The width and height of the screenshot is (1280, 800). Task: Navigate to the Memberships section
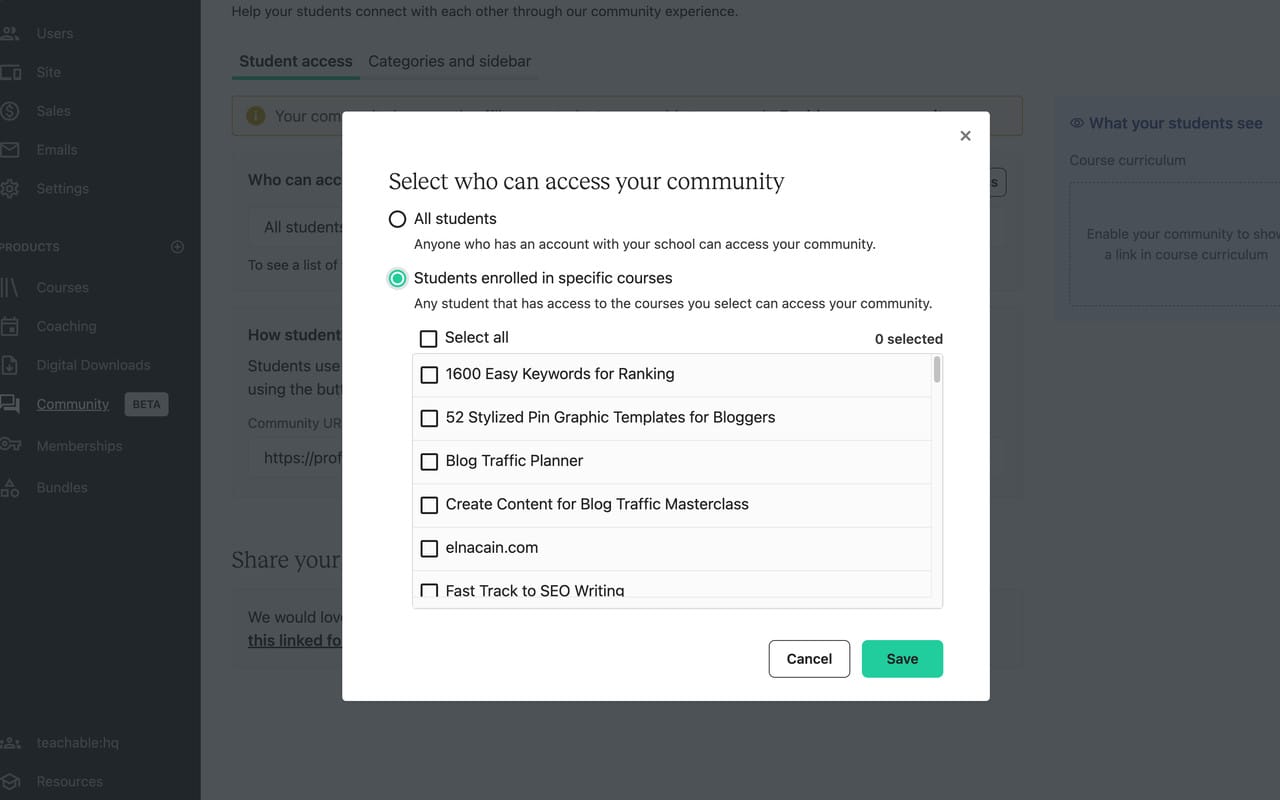tap(77, 446)
